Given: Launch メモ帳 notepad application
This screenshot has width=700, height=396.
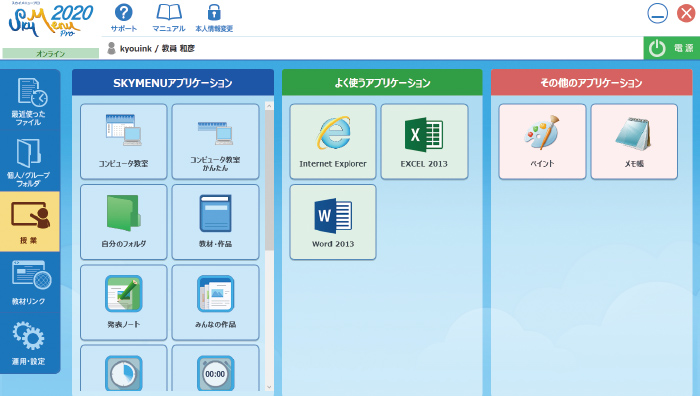Looking at the screenshot, I should pyautogui.click(x=634, y=142).
